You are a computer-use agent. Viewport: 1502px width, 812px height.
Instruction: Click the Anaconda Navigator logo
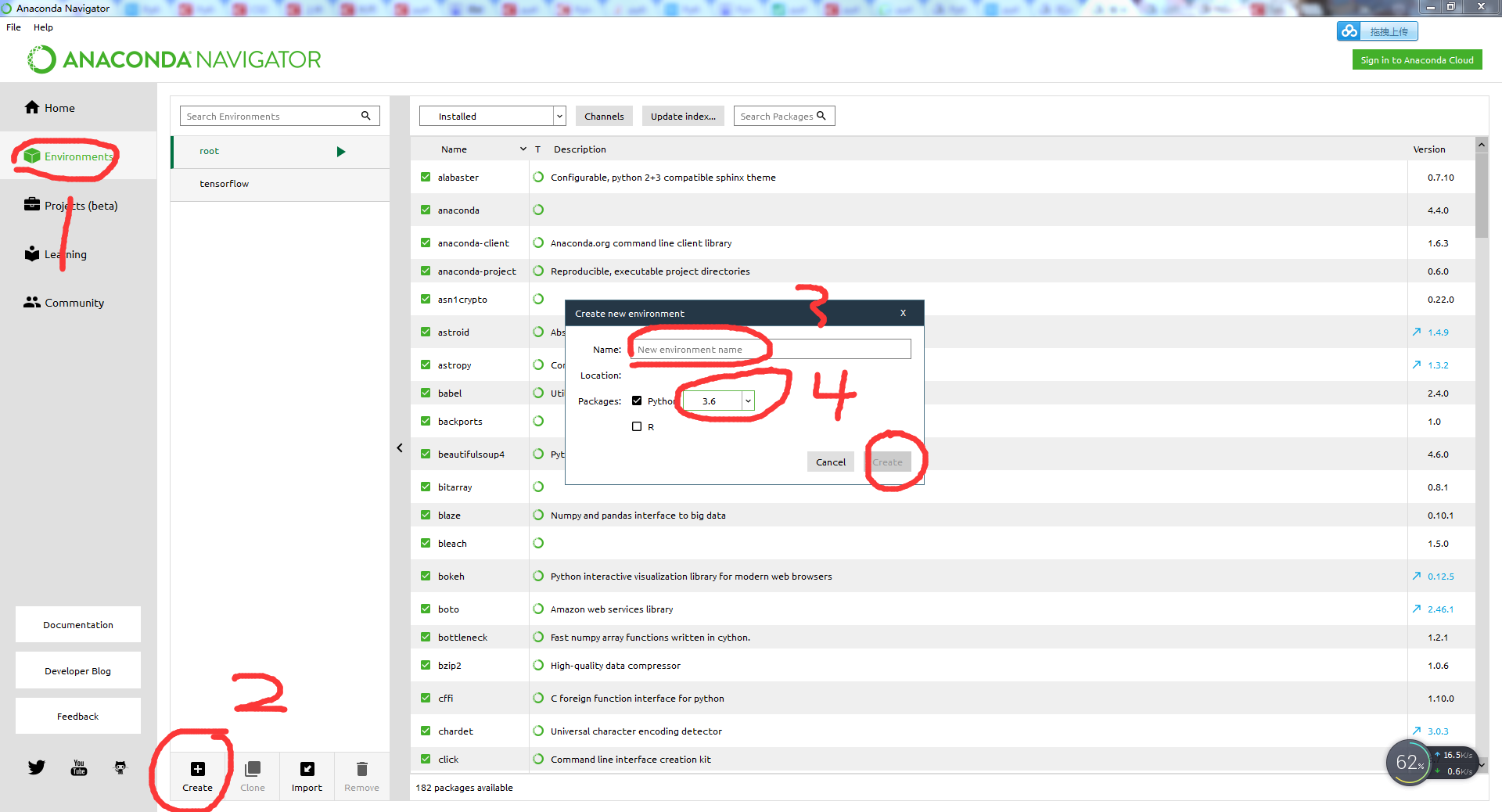click(174, 59)
